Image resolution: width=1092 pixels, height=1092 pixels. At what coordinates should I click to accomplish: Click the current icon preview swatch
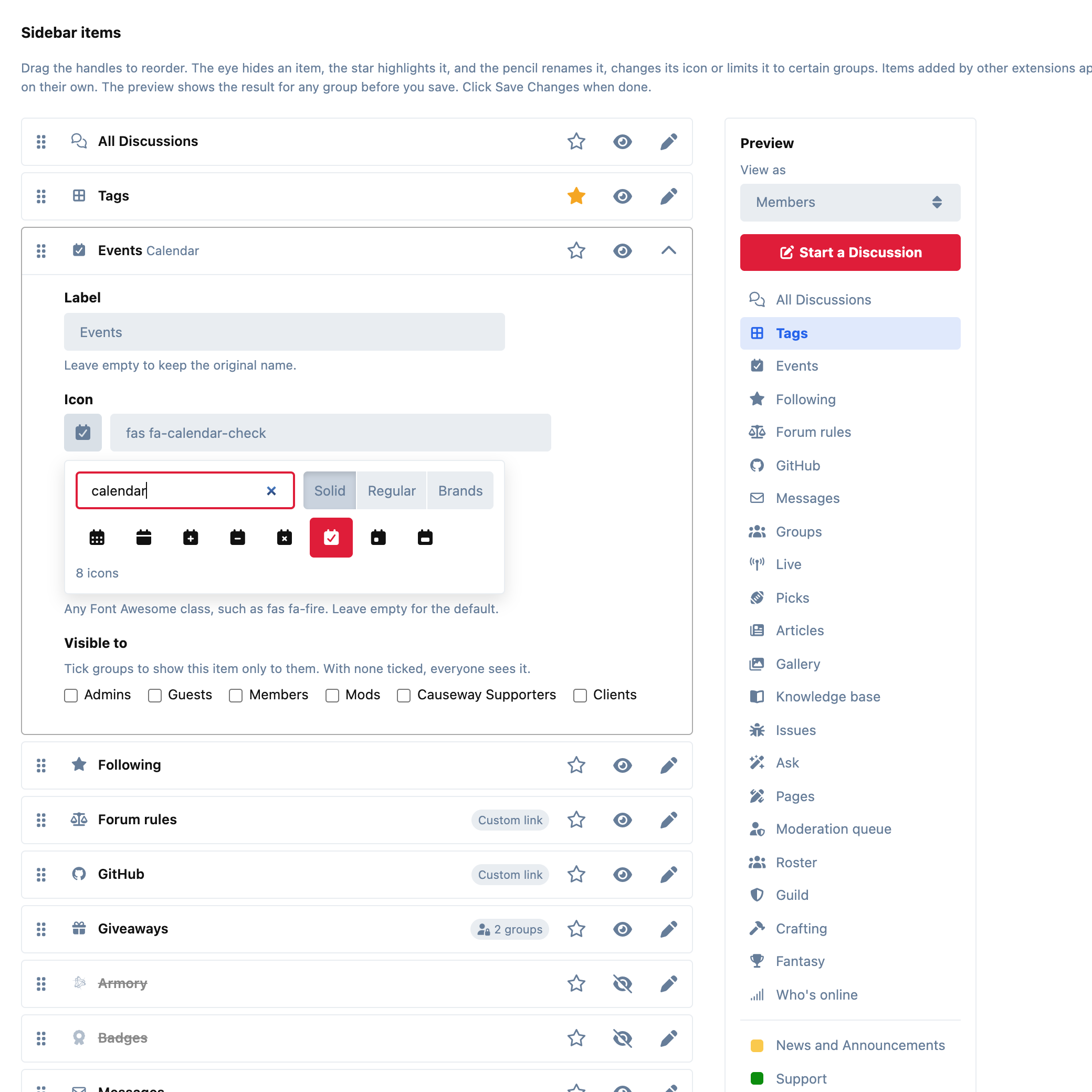tap(82, 433)
